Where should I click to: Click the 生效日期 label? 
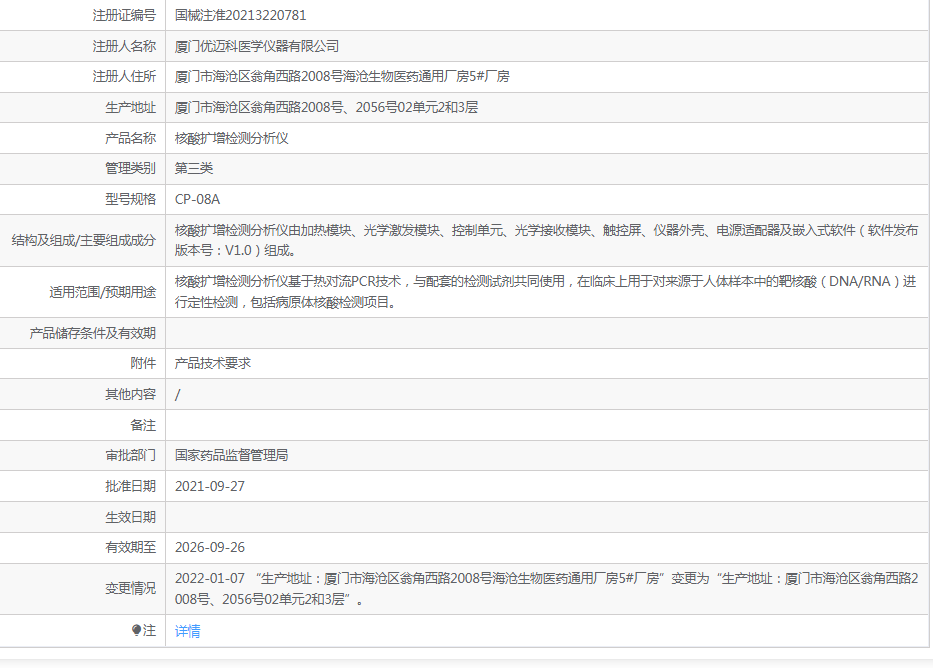[131, 518]
